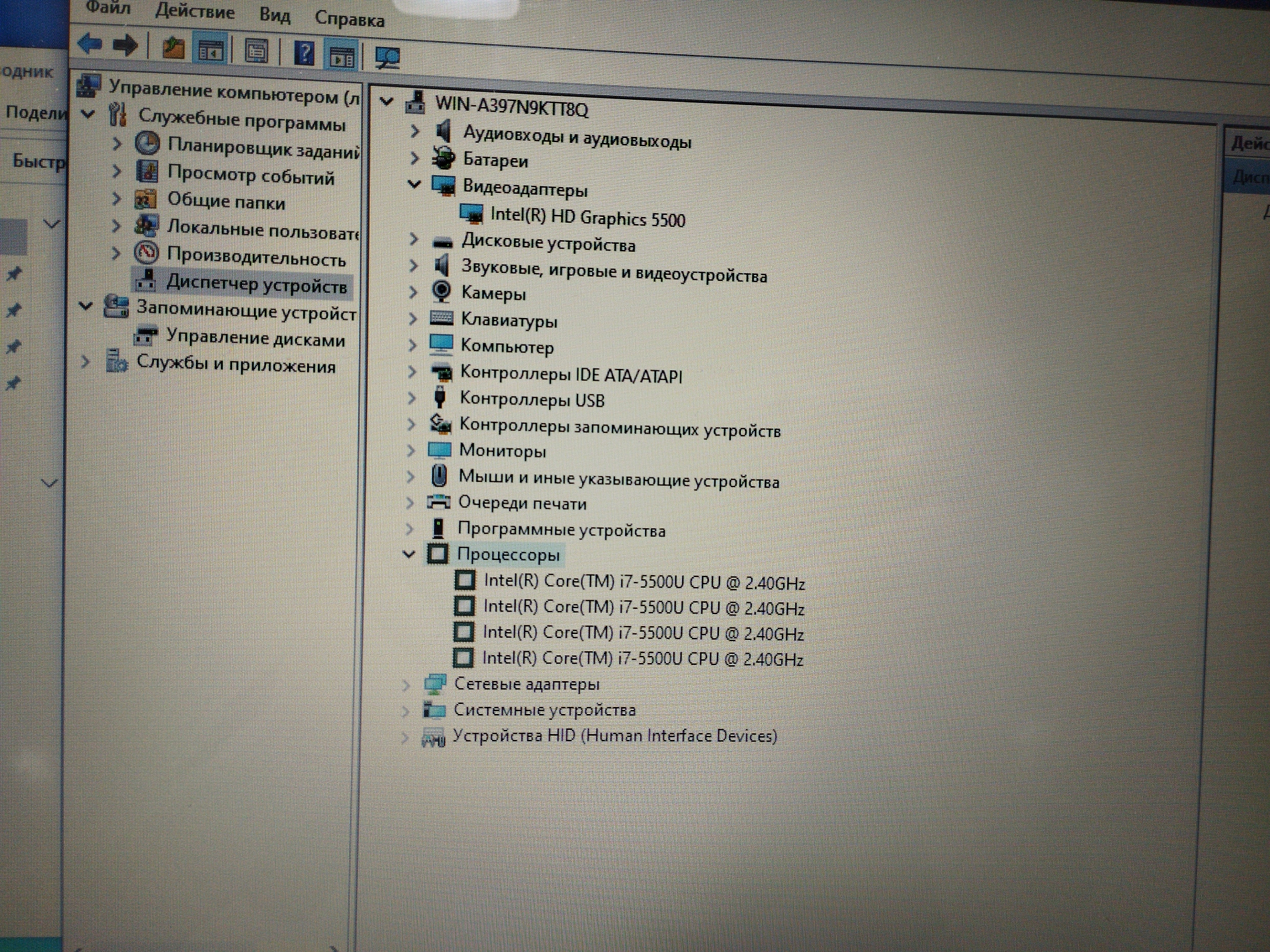Image resolution: width=1270 pixels, height=952 pixels.
Task: Collapse the Видеоадаптеры category
Action: 414,184
